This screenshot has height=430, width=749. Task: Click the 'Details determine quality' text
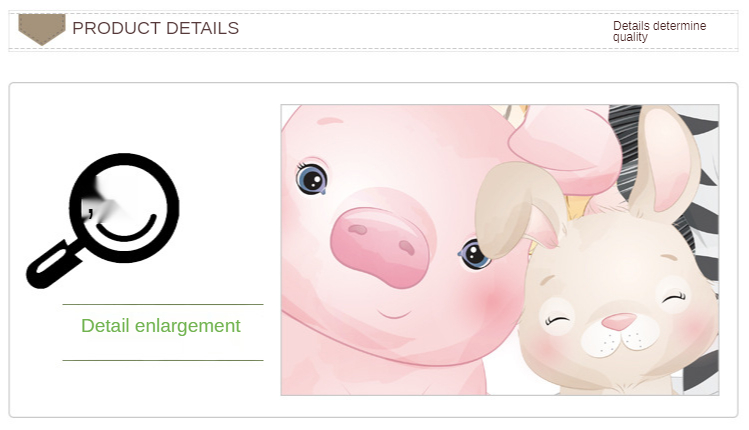click(659, 31)
